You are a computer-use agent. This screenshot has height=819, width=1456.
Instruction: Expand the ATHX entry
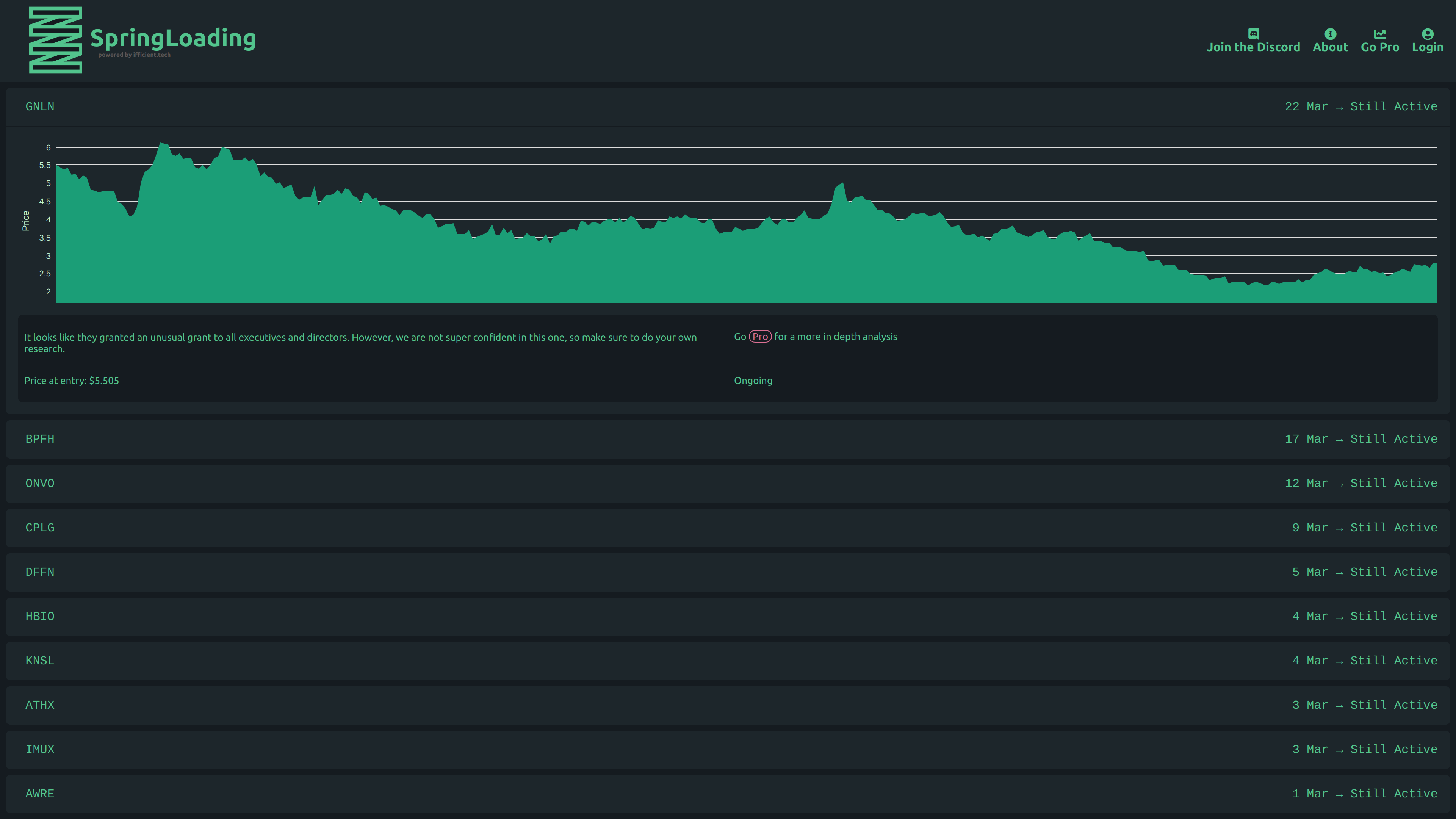(728, 705)
